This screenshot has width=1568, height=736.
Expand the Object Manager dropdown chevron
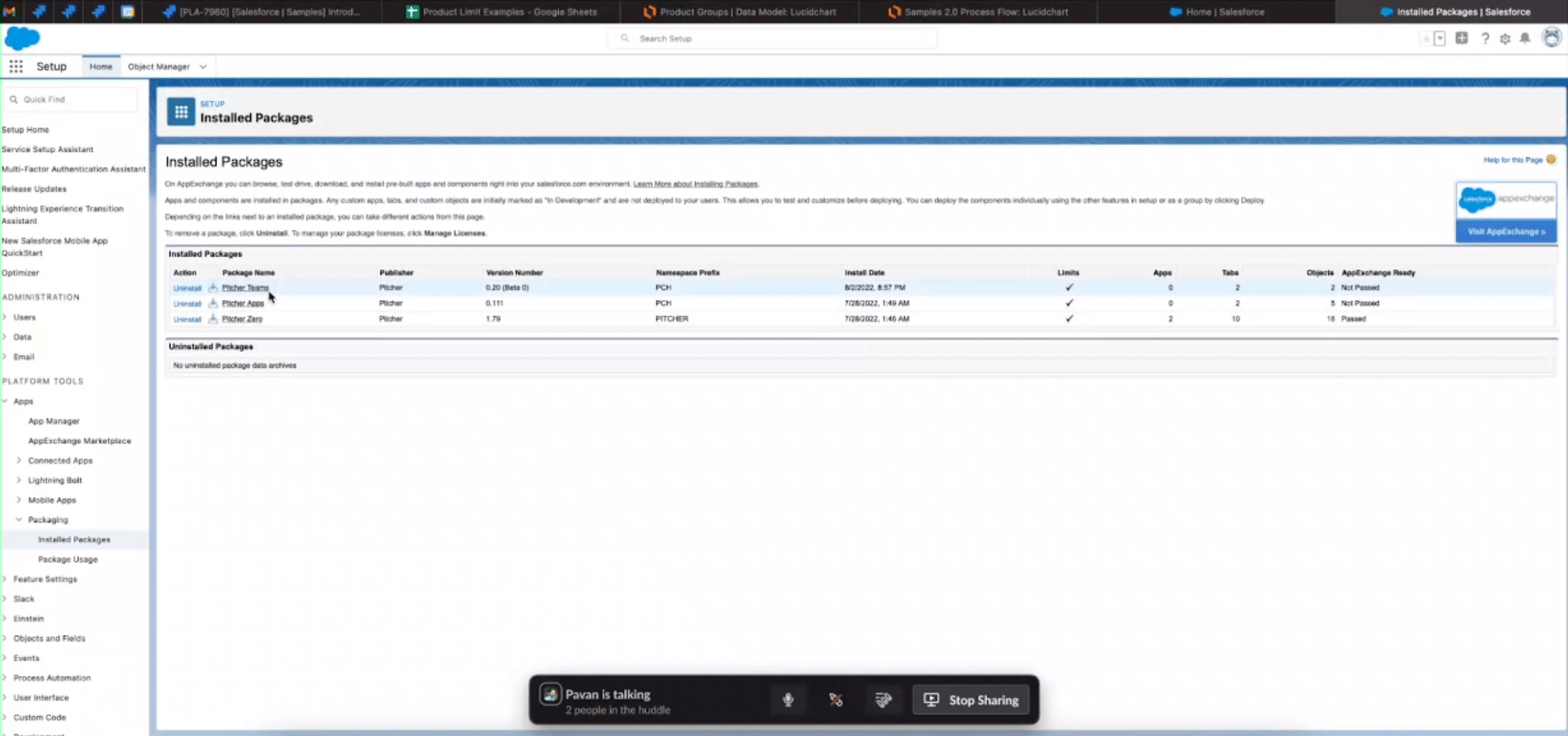pyautogui.click(x=203, y=66)
